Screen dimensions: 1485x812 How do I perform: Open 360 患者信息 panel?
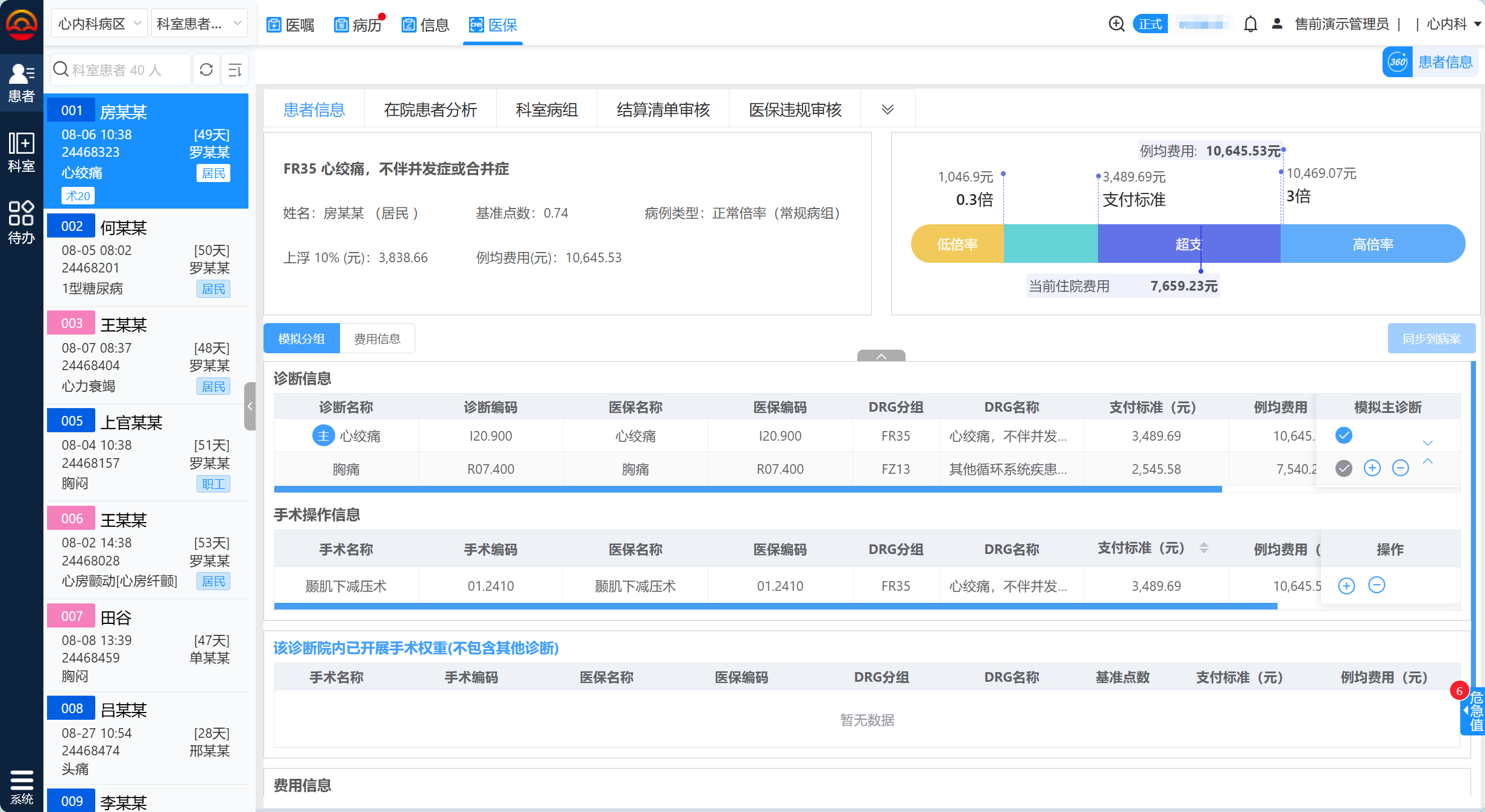(x=1430, y=62)
